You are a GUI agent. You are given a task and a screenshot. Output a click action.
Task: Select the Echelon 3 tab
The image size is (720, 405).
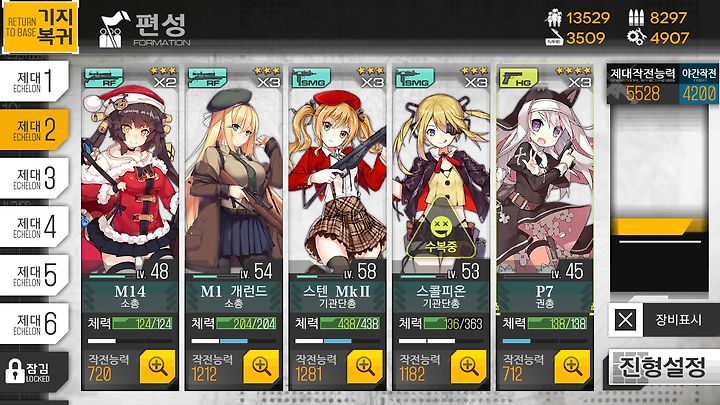click(34, 178)
